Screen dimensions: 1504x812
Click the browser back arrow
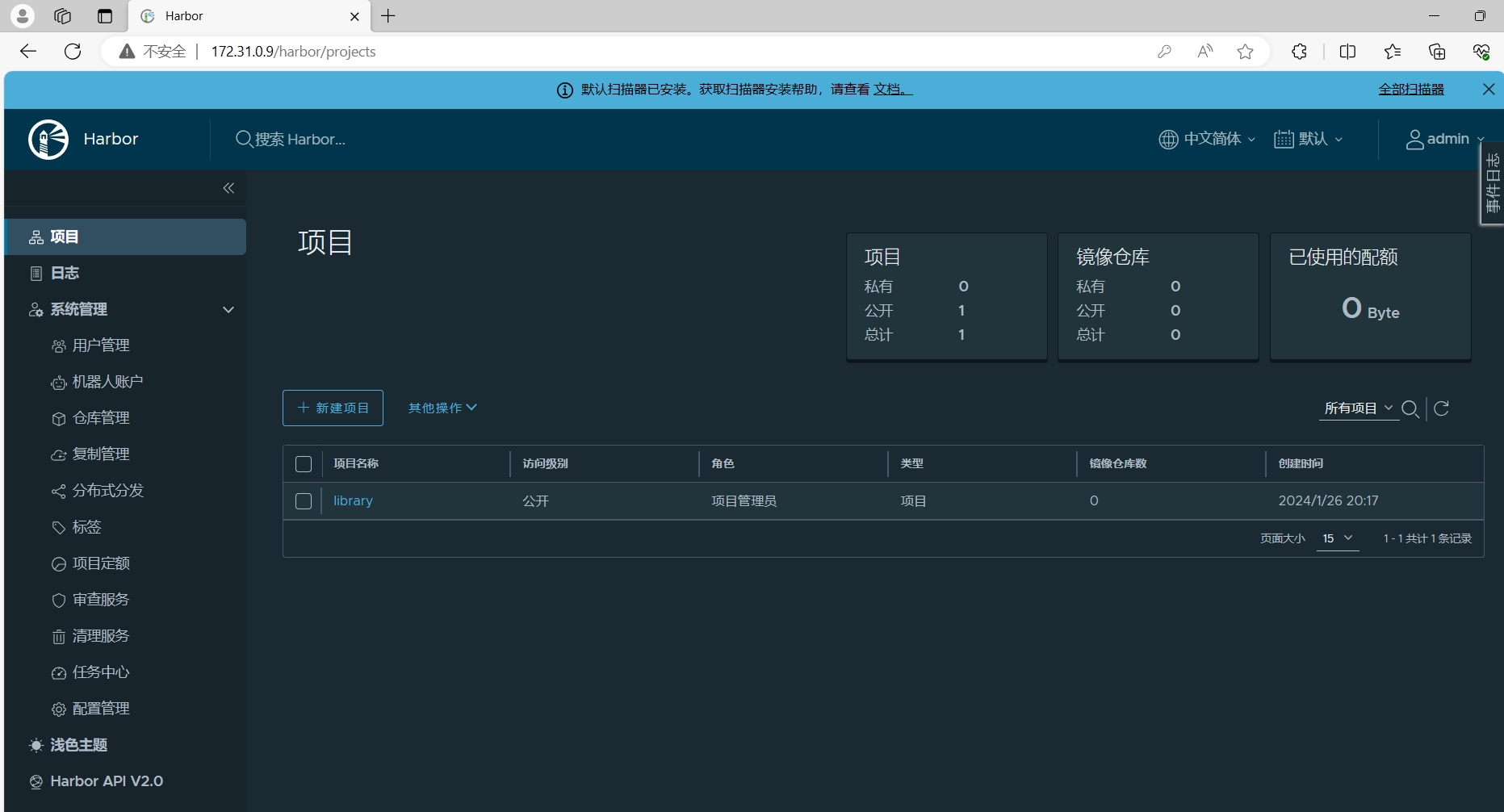point(28,52)
